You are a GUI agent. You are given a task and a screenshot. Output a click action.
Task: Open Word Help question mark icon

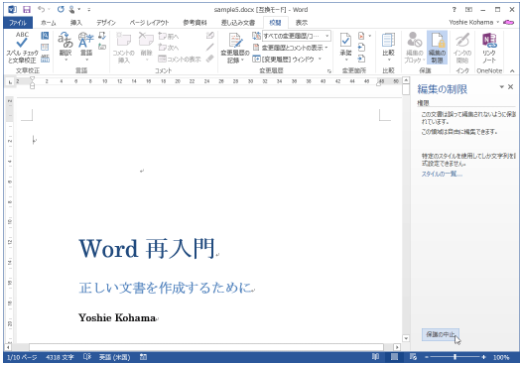454,9
